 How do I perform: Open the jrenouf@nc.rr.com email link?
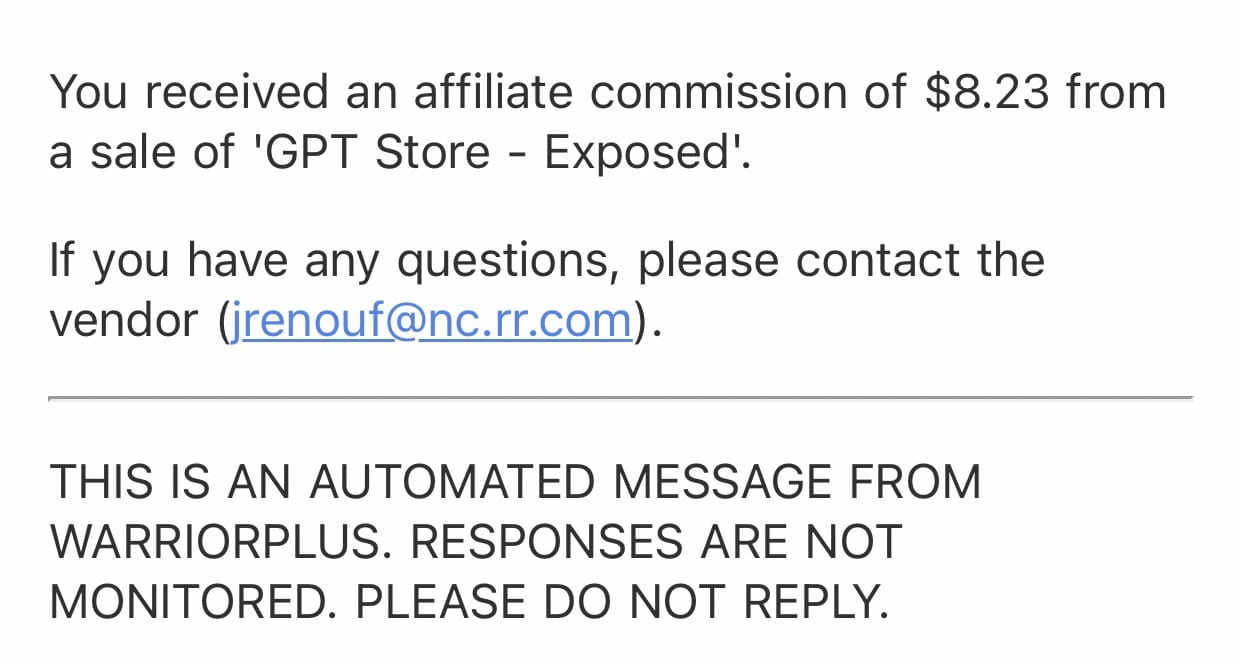coord(431,321)
